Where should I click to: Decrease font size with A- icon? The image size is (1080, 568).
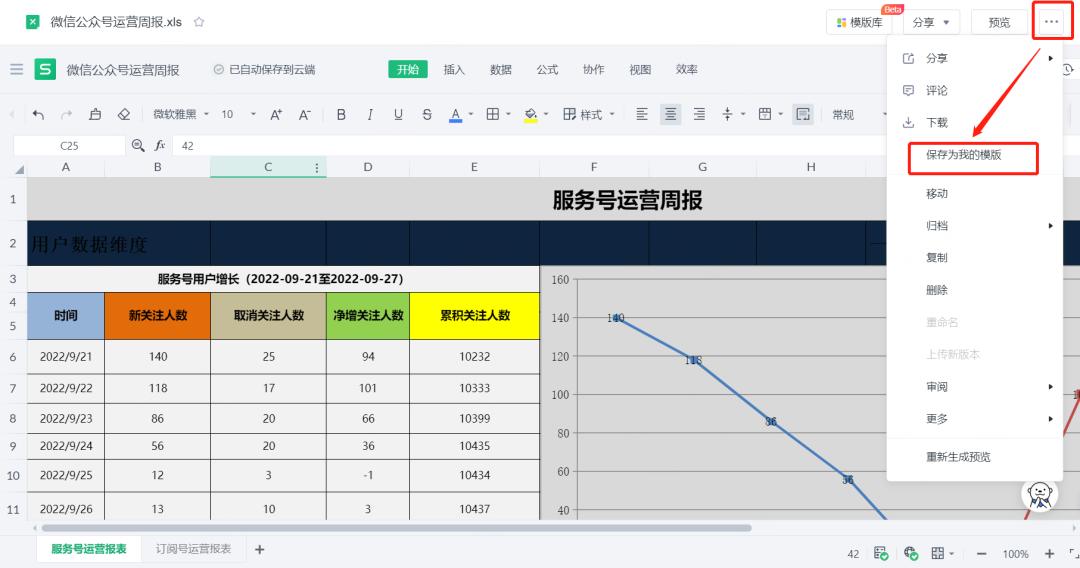click(x=304, y=114)
